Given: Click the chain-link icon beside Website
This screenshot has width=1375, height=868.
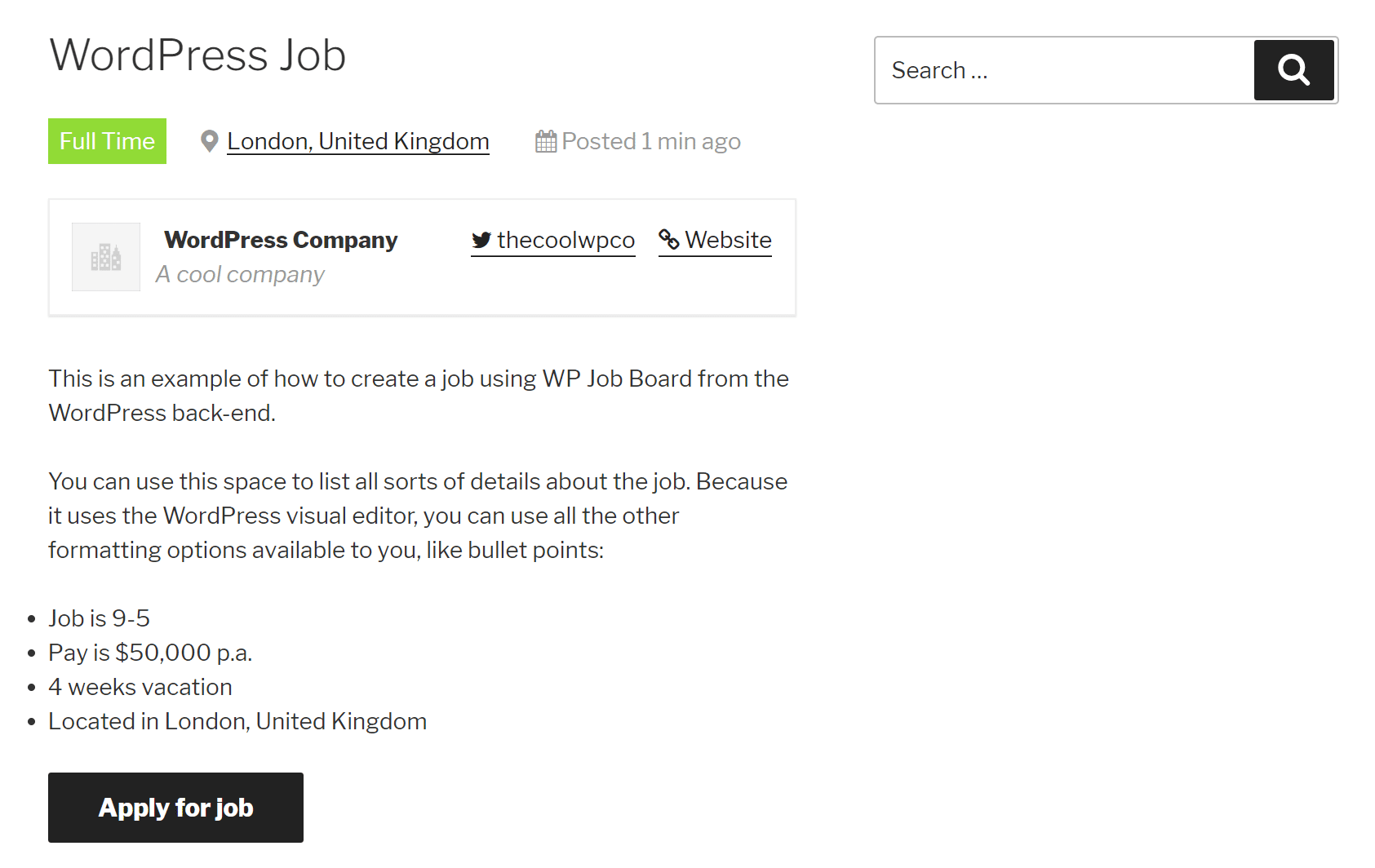Looking at the screenshot, I should coord(669,239).
